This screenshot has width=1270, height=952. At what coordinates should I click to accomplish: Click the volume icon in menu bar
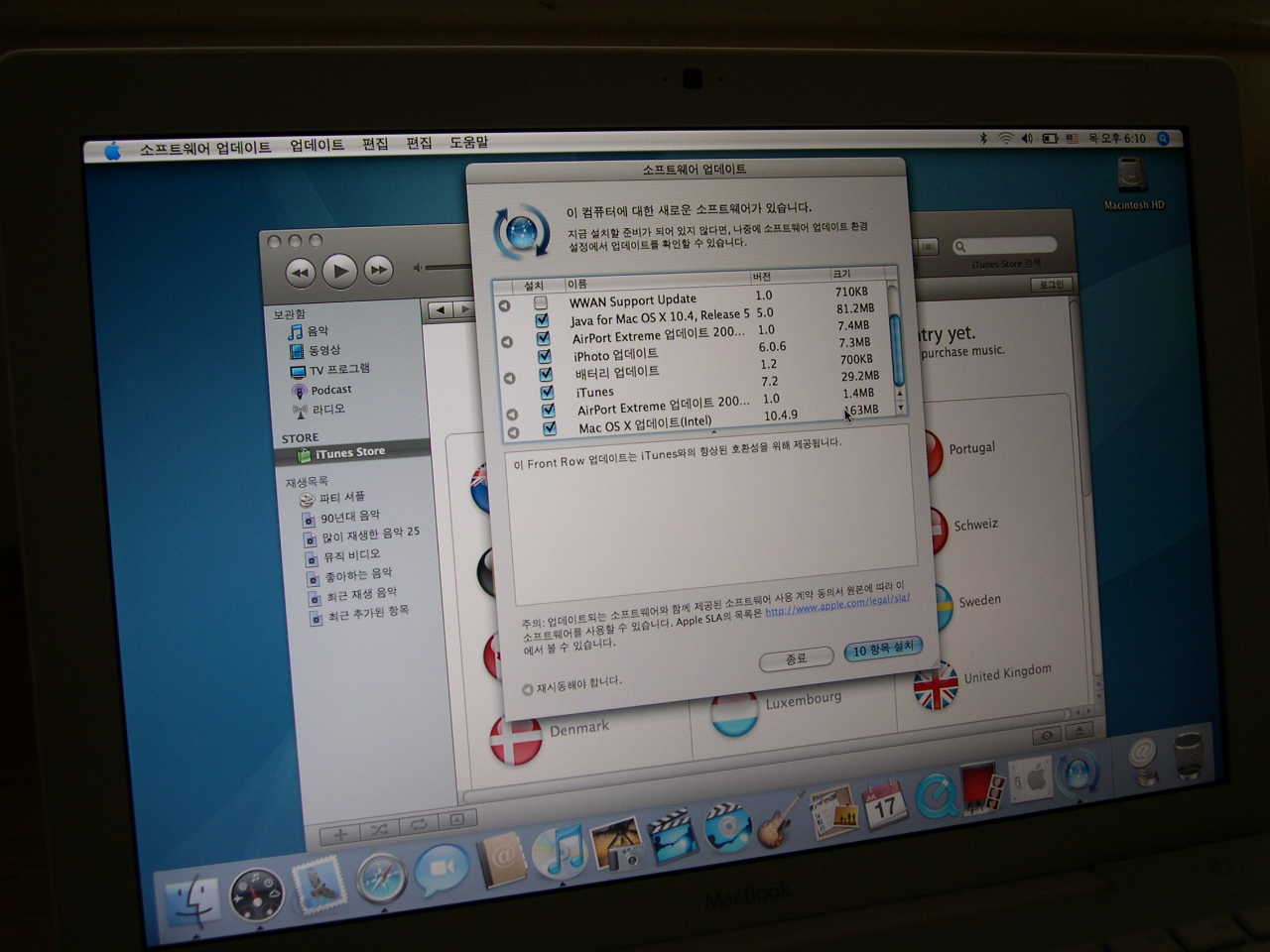1027,139
